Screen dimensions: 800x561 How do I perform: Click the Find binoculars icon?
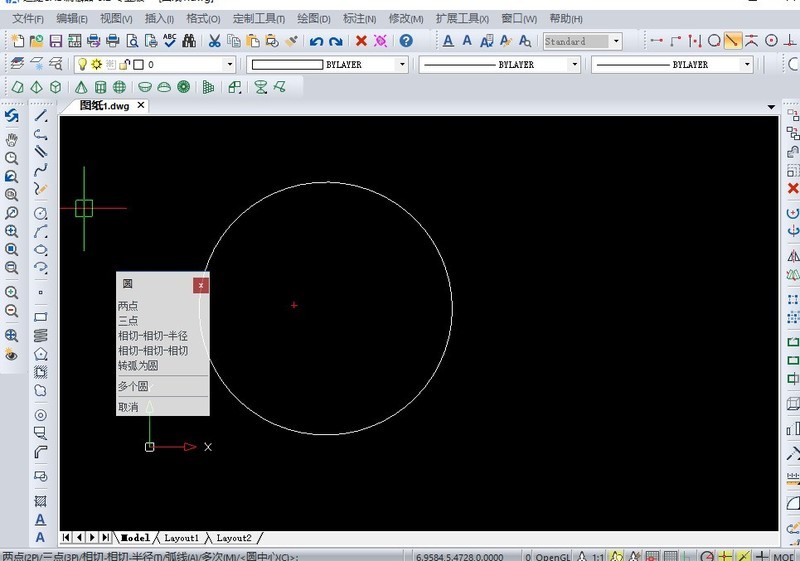(x=189, y=41)
